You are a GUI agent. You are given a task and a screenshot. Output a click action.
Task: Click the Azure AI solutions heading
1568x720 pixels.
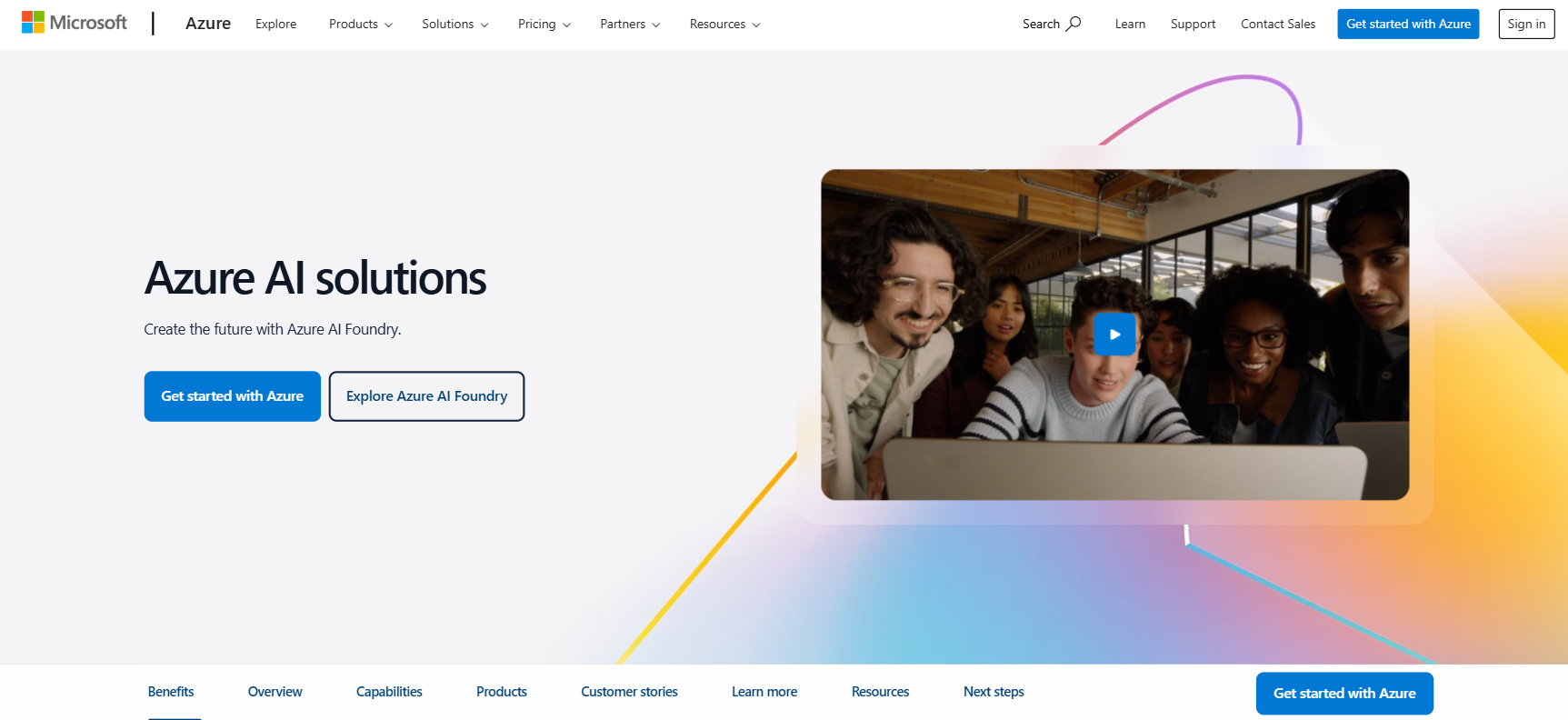pos(315,278)
